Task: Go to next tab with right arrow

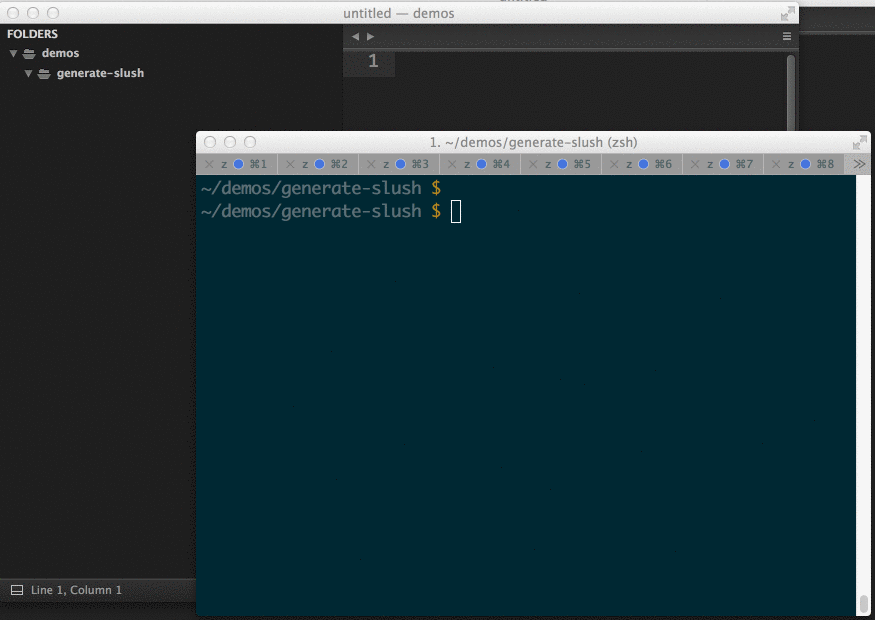Action: pos(371,37)
